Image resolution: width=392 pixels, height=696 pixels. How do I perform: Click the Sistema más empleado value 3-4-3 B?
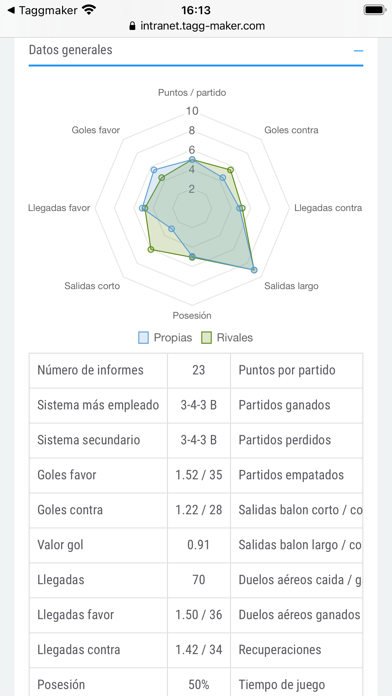(198, 405)
